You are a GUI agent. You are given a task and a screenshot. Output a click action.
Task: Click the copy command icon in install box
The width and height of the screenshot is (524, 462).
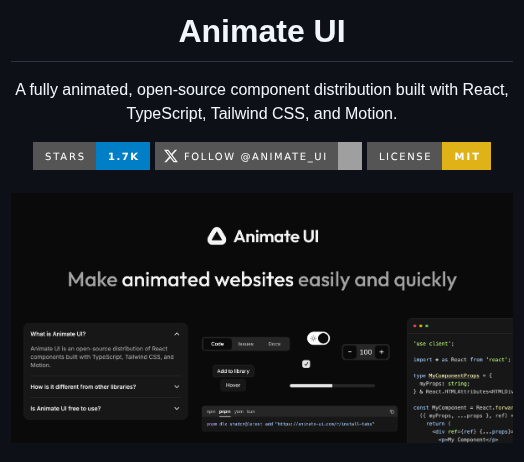click(392, 412)
